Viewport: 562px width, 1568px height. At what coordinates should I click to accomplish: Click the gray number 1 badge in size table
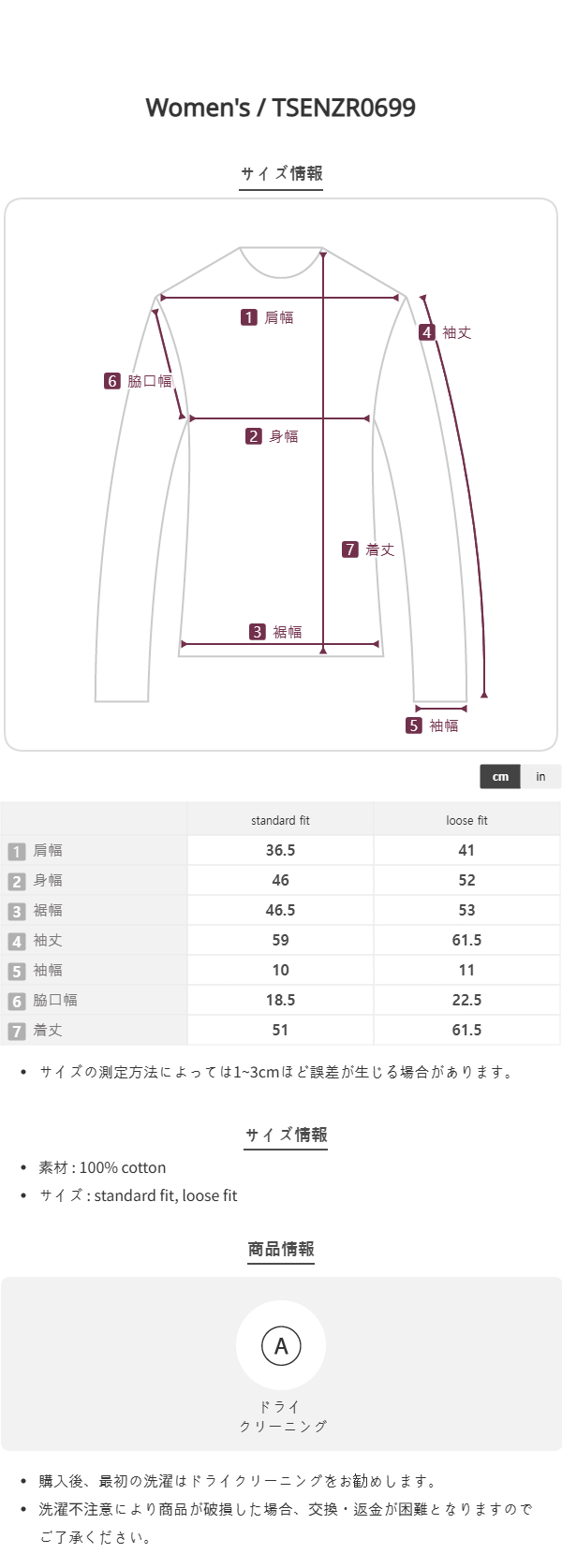pyautogui.click(x=17, y=851)
